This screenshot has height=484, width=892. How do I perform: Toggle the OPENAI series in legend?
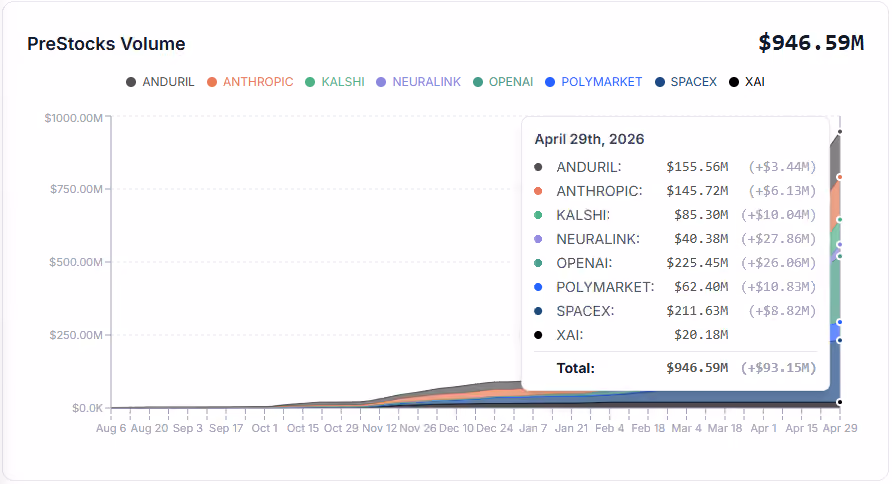(503, 82)
